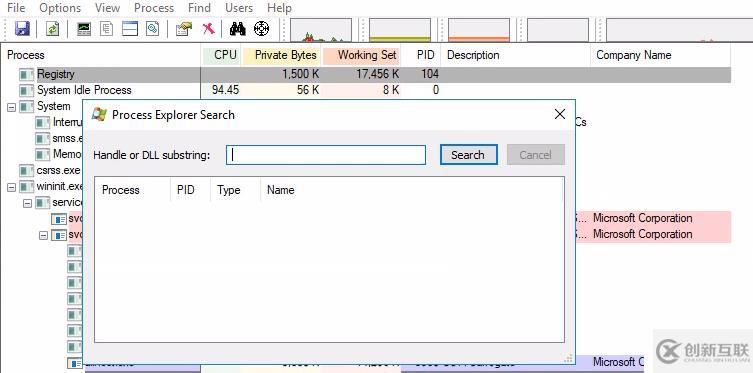Click the 56 K private bytes value
753x373 pixels.
click(x=308, y=90)
